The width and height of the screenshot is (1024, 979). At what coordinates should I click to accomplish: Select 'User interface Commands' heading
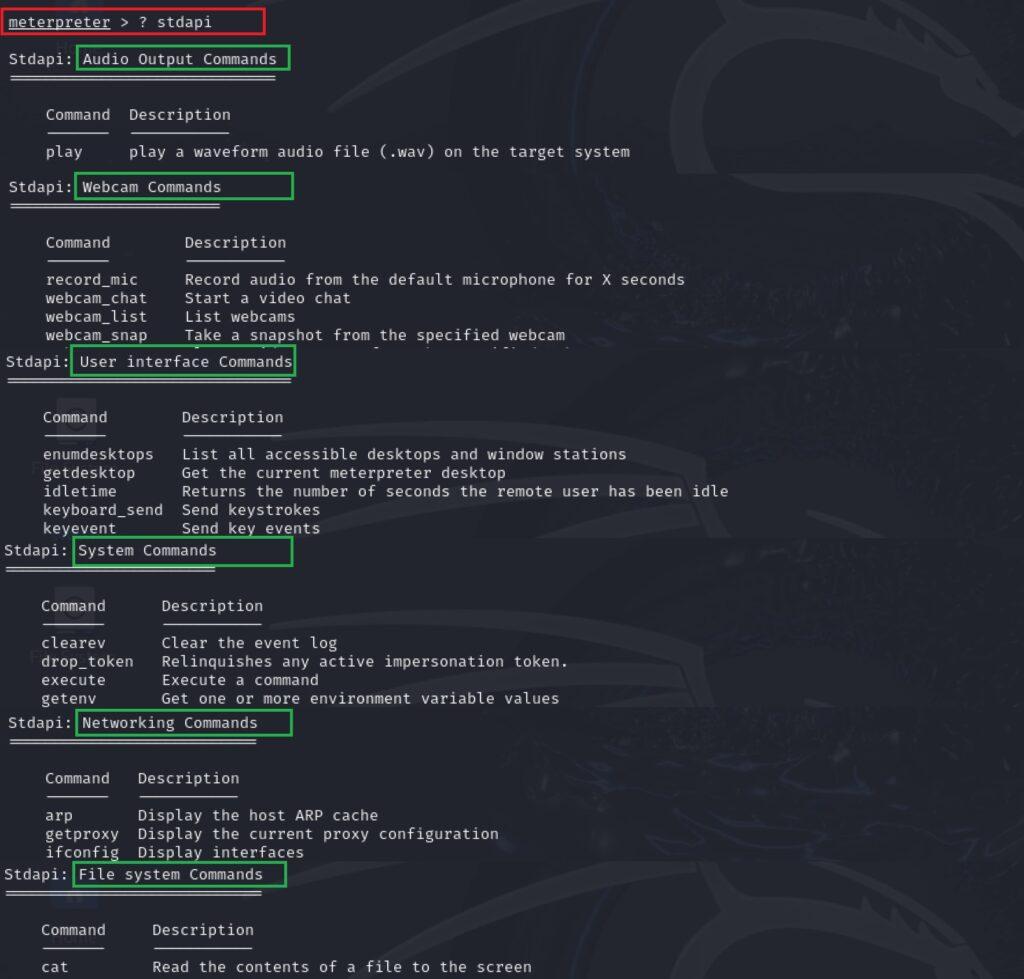point(186,362)
